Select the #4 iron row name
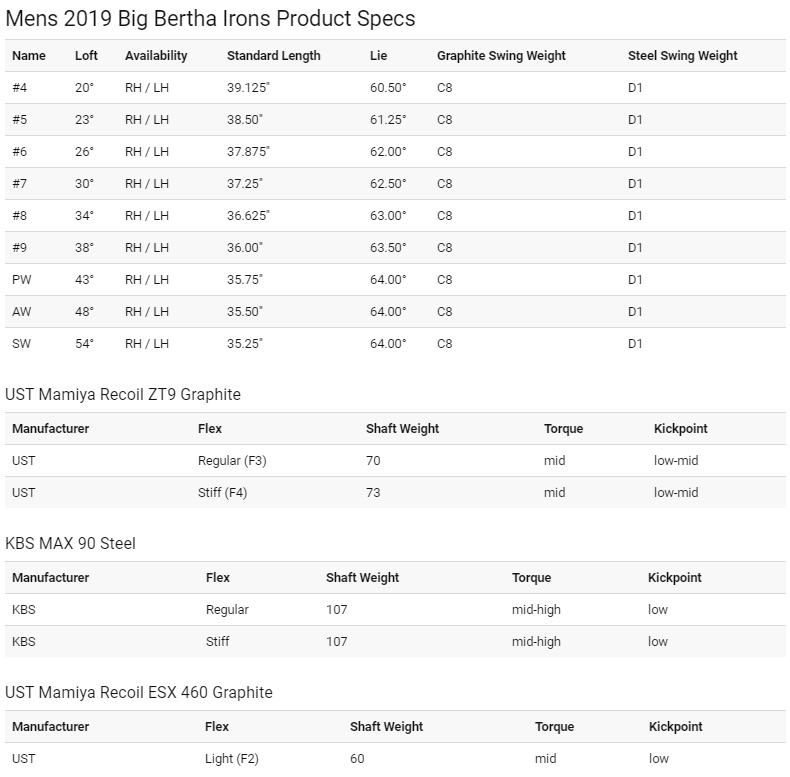Screen dimensions: 790x777 20,88
